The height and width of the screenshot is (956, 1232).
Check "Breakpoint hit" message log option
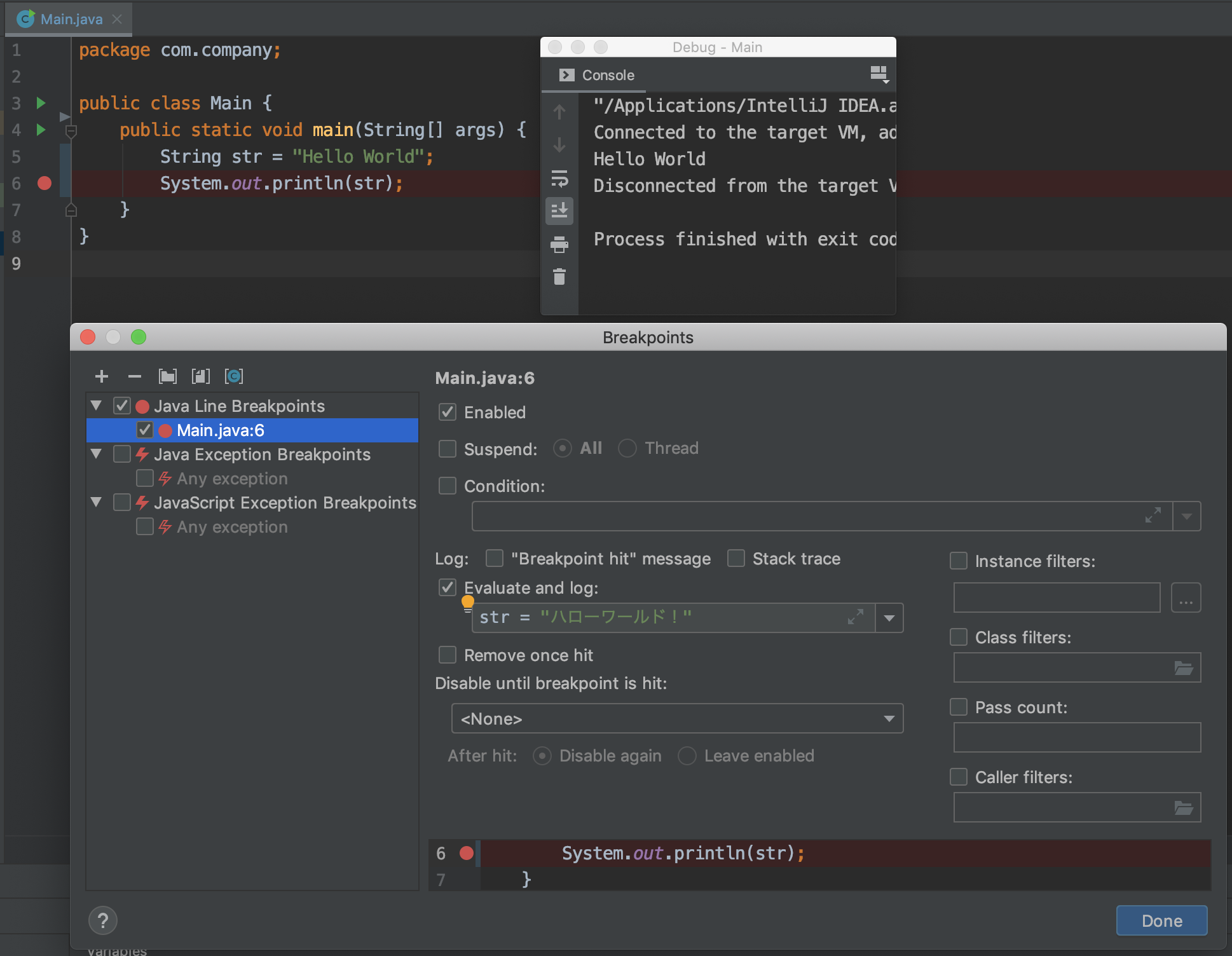pyautogui.click(x=495, y=558)
